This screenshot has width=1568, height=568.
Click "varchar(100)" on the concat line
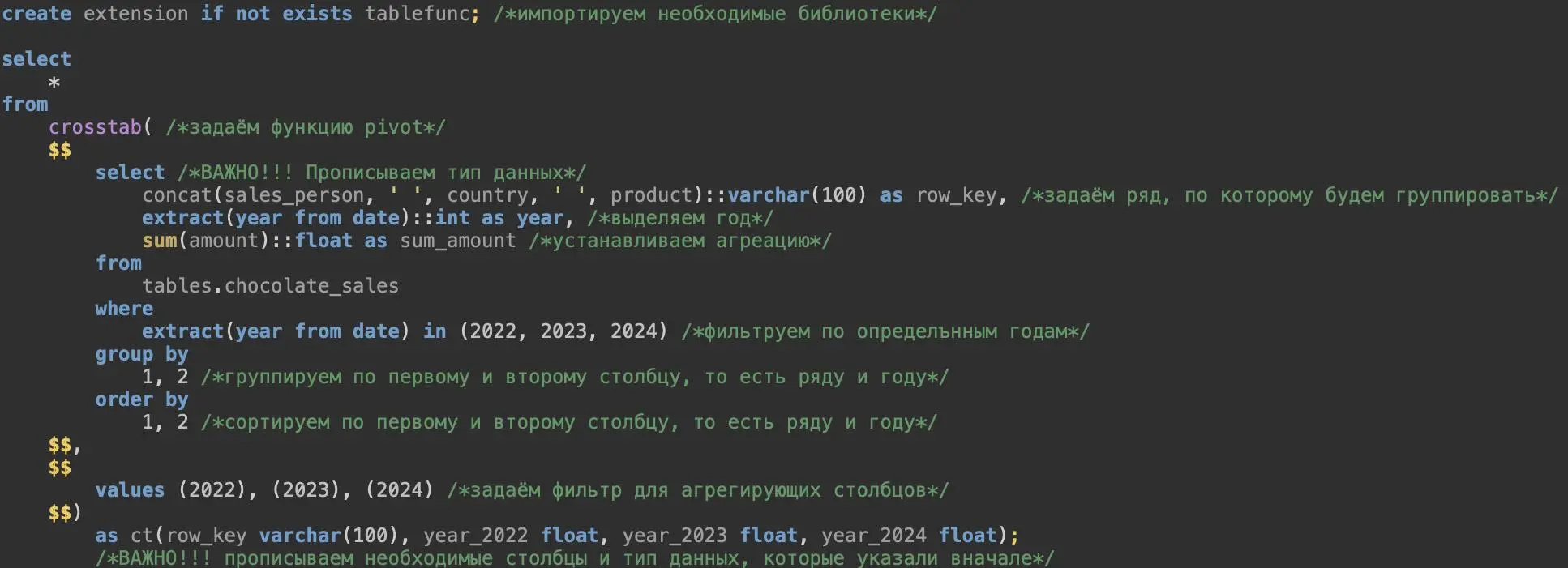[x=797, y=195]
